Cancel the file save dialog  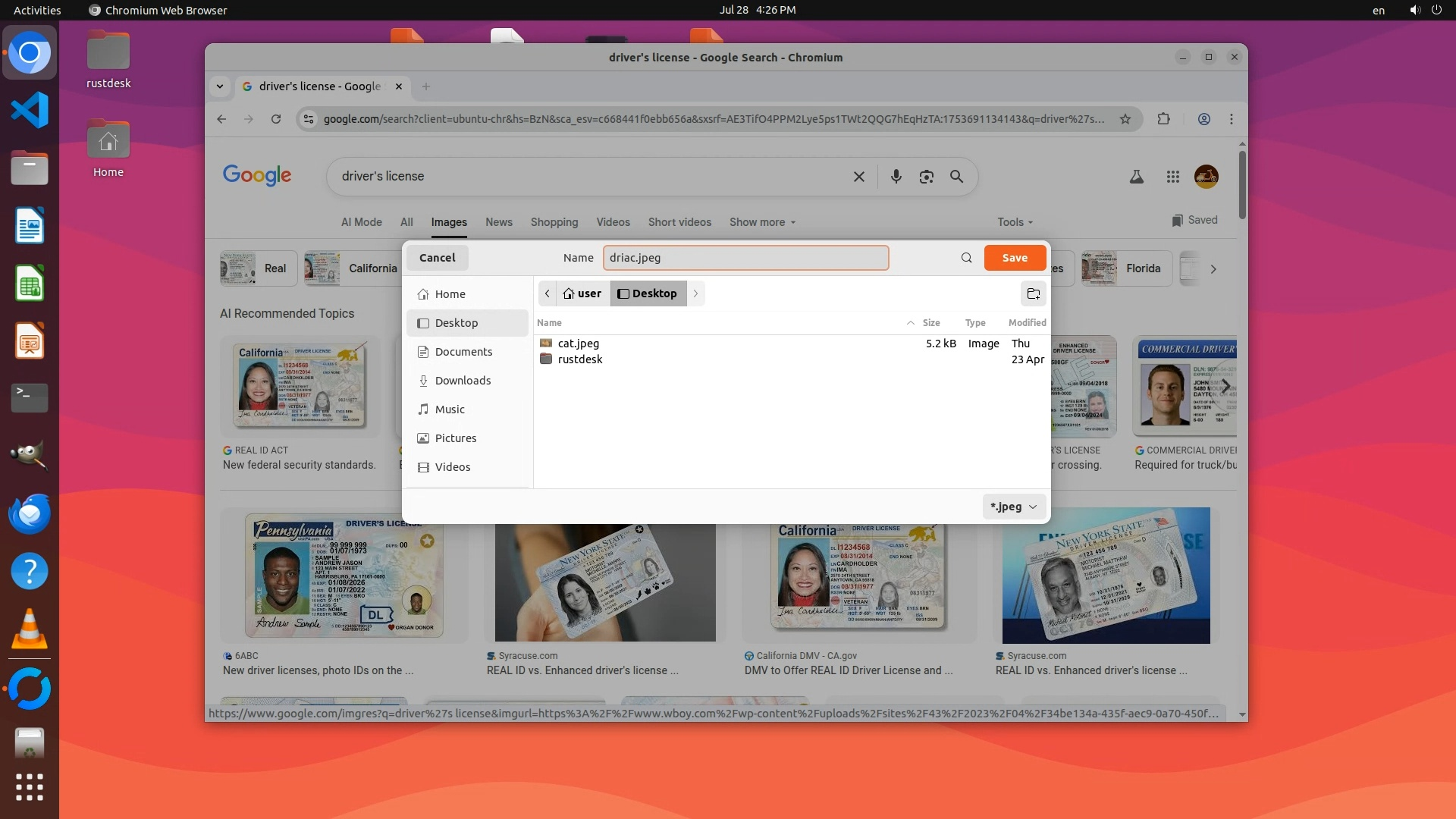[437, 258]
